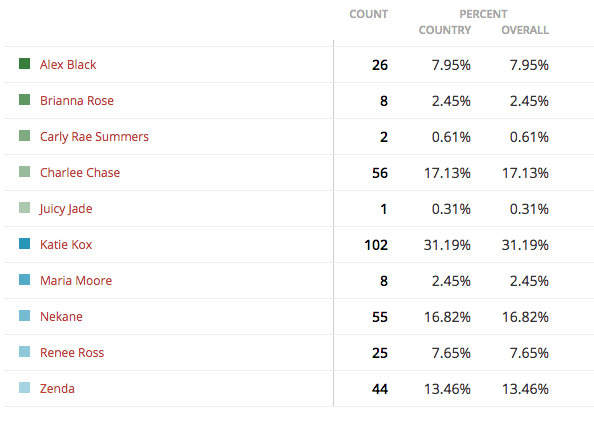Click green swatch beside Brianna Rose

[x=25, y=100]
